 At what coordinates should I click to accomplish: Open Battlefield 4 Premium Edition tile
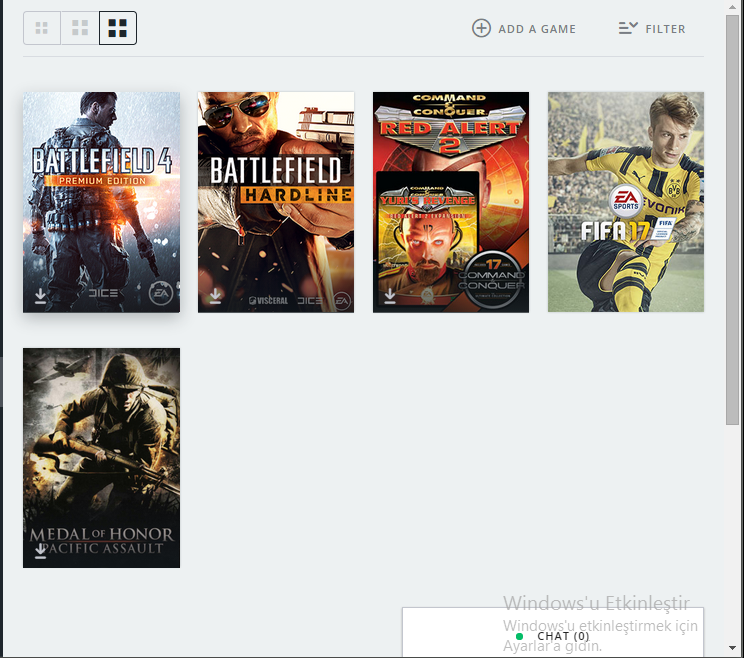tap(102, 202)
